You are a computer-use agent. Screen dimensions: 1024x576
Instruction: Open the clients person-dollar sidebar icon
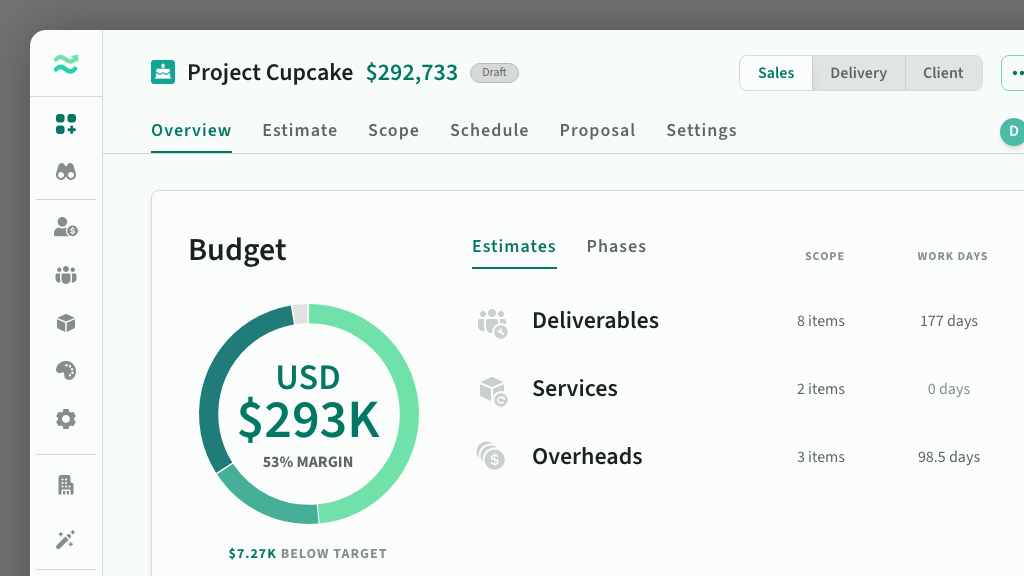point(66,227)
